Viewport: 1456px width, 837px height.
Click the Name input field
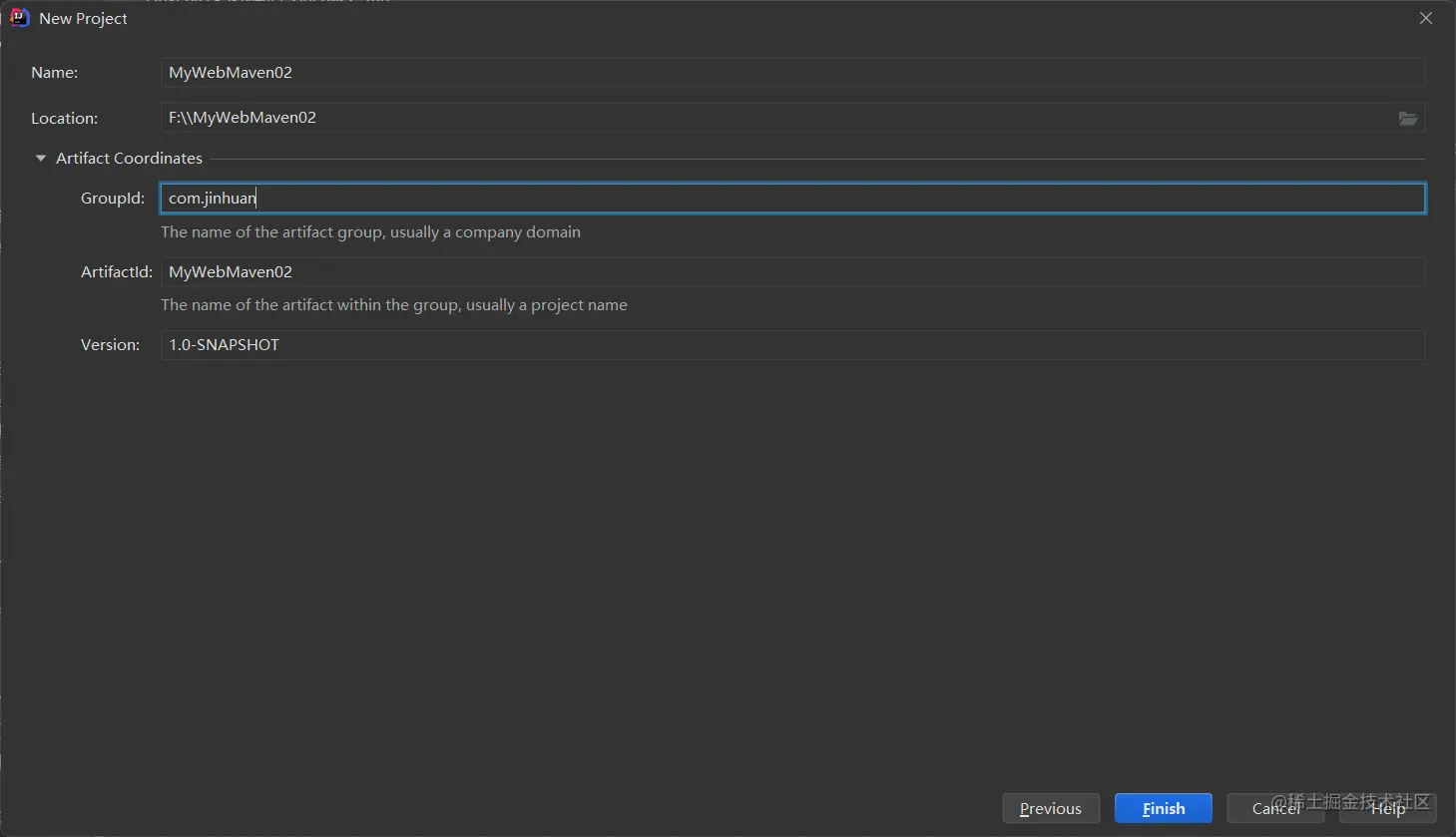tap(792, 73)
